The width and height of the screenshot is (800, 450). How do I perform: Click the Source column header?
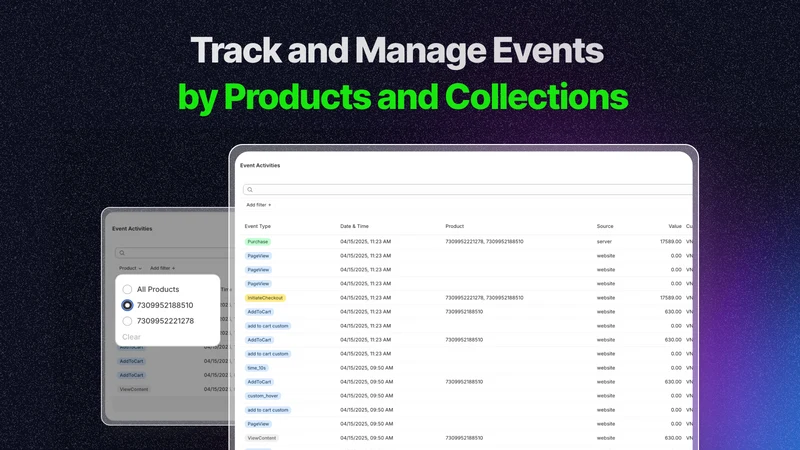pyautogui.click(x=605, y=226)
